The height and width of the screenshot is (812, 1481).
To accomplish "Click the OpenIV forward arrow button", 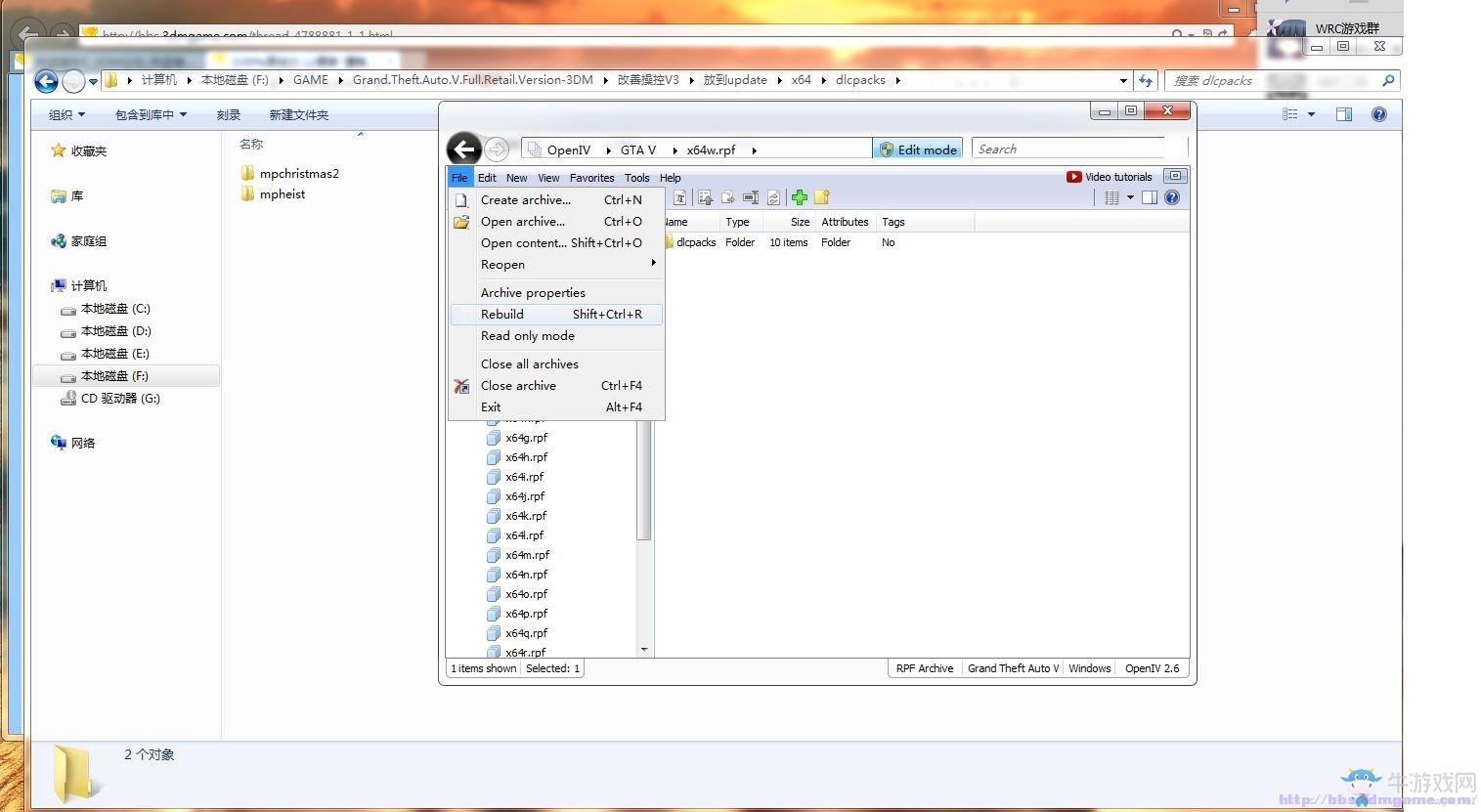I will [x=497, y=150].
